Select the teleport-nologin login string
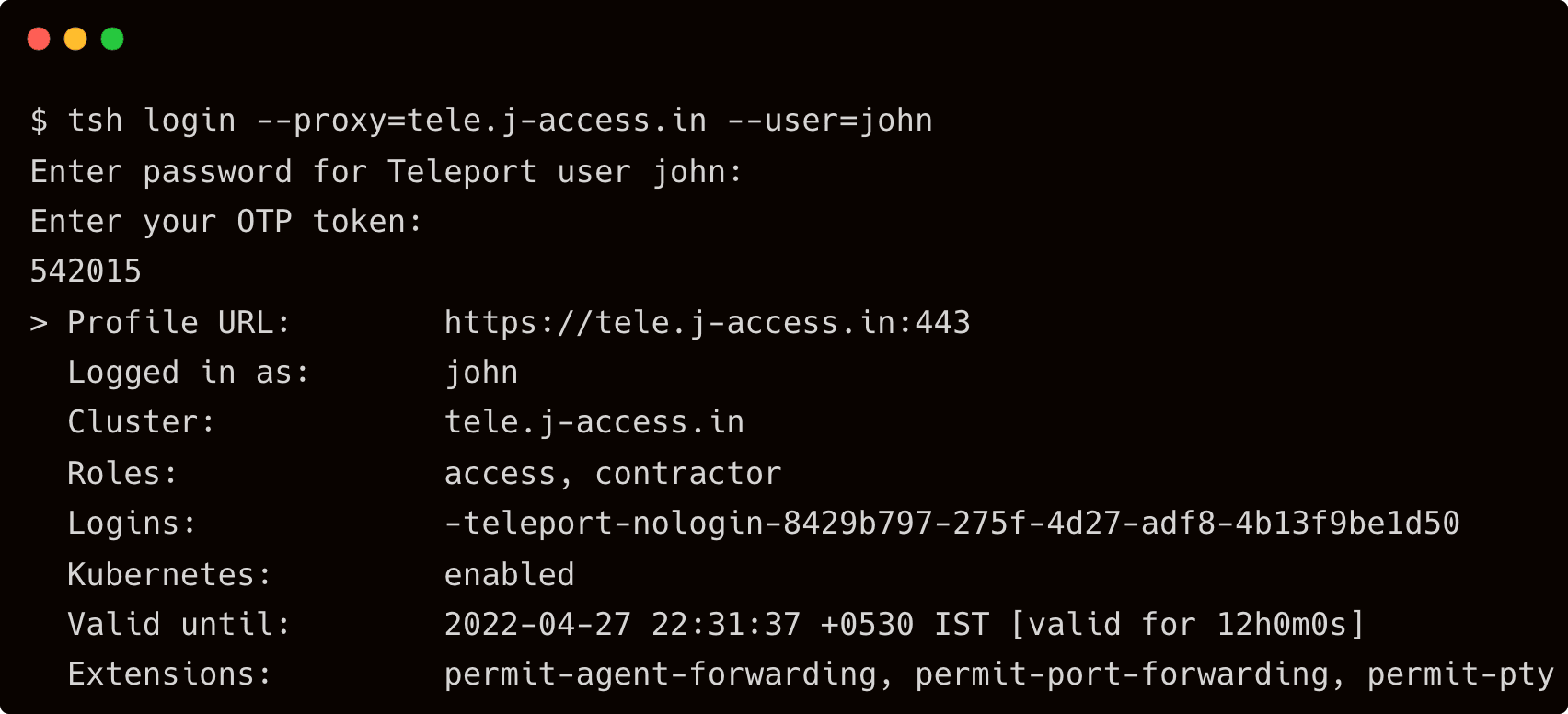 [952, 523]
